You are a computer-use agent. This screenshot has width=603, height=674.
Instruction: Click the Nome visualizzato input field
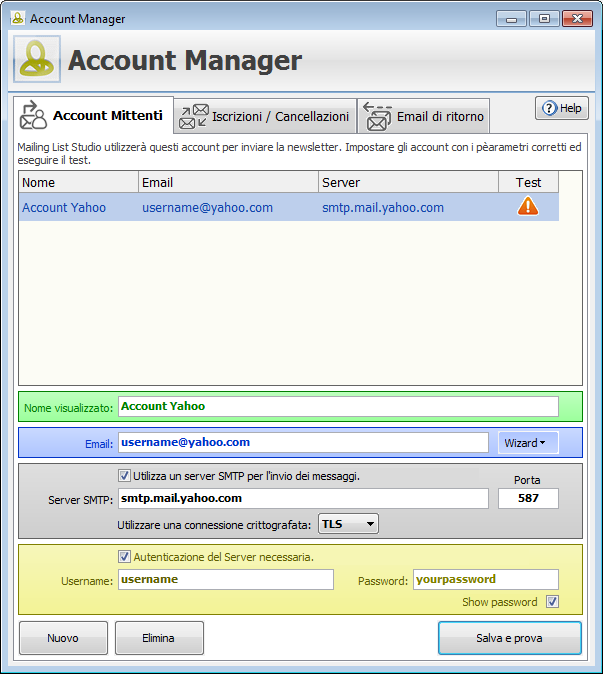[x=338, y=406]
